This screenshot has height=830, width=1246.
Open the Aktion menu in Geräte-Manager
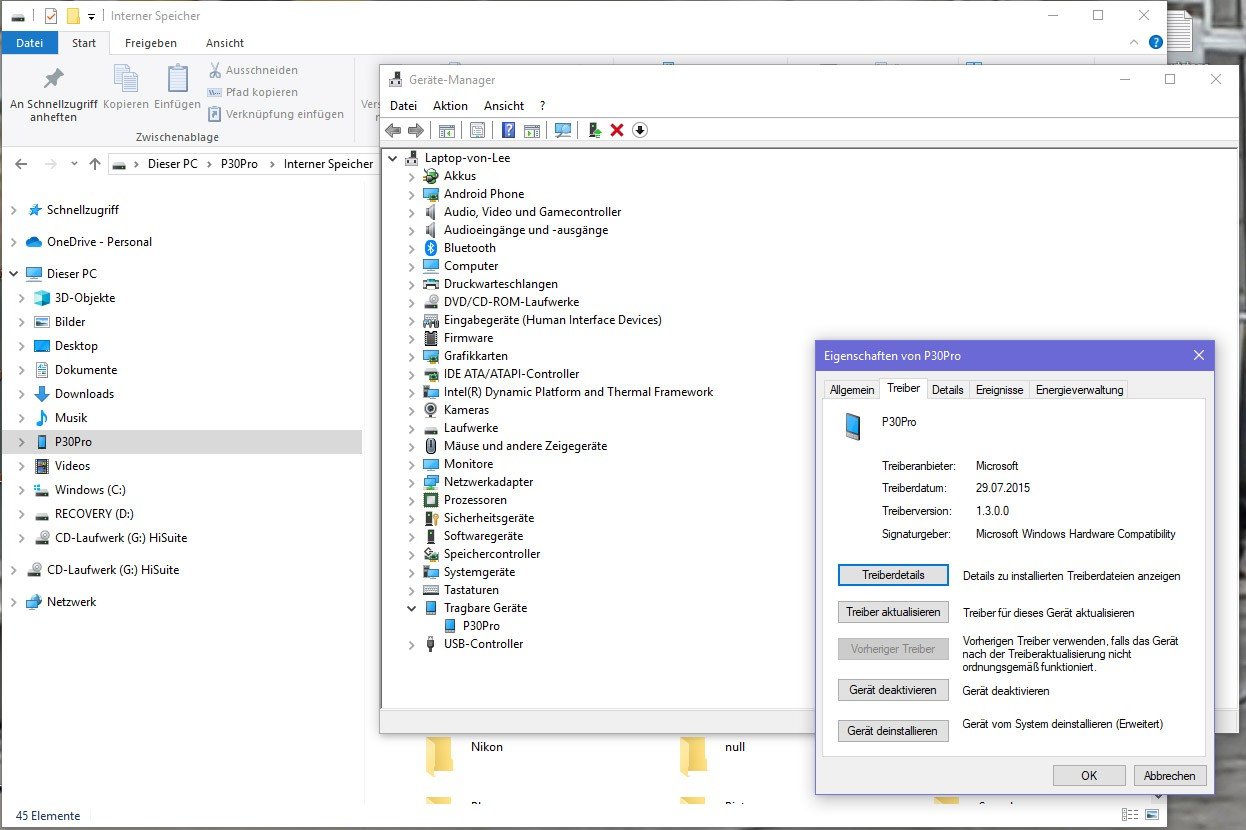(450, 106)
